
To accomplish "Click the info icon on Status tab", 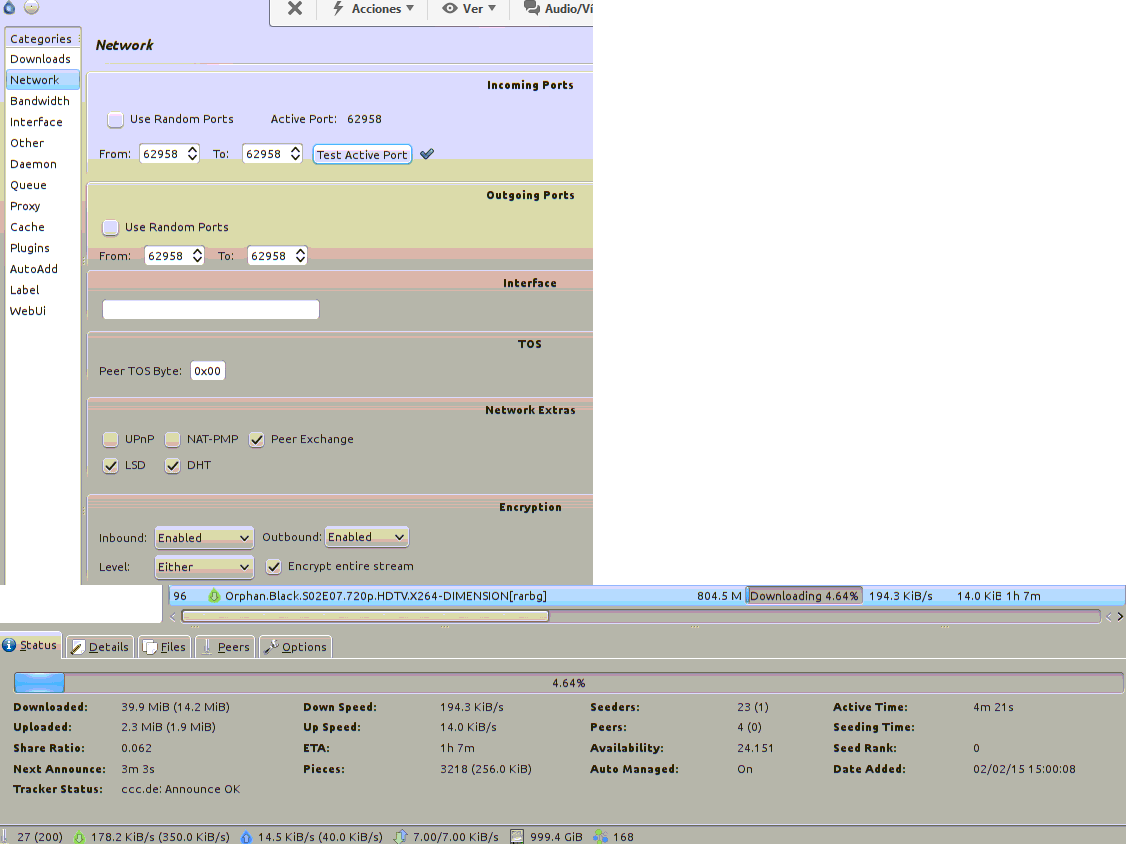I will coord(9,645).
